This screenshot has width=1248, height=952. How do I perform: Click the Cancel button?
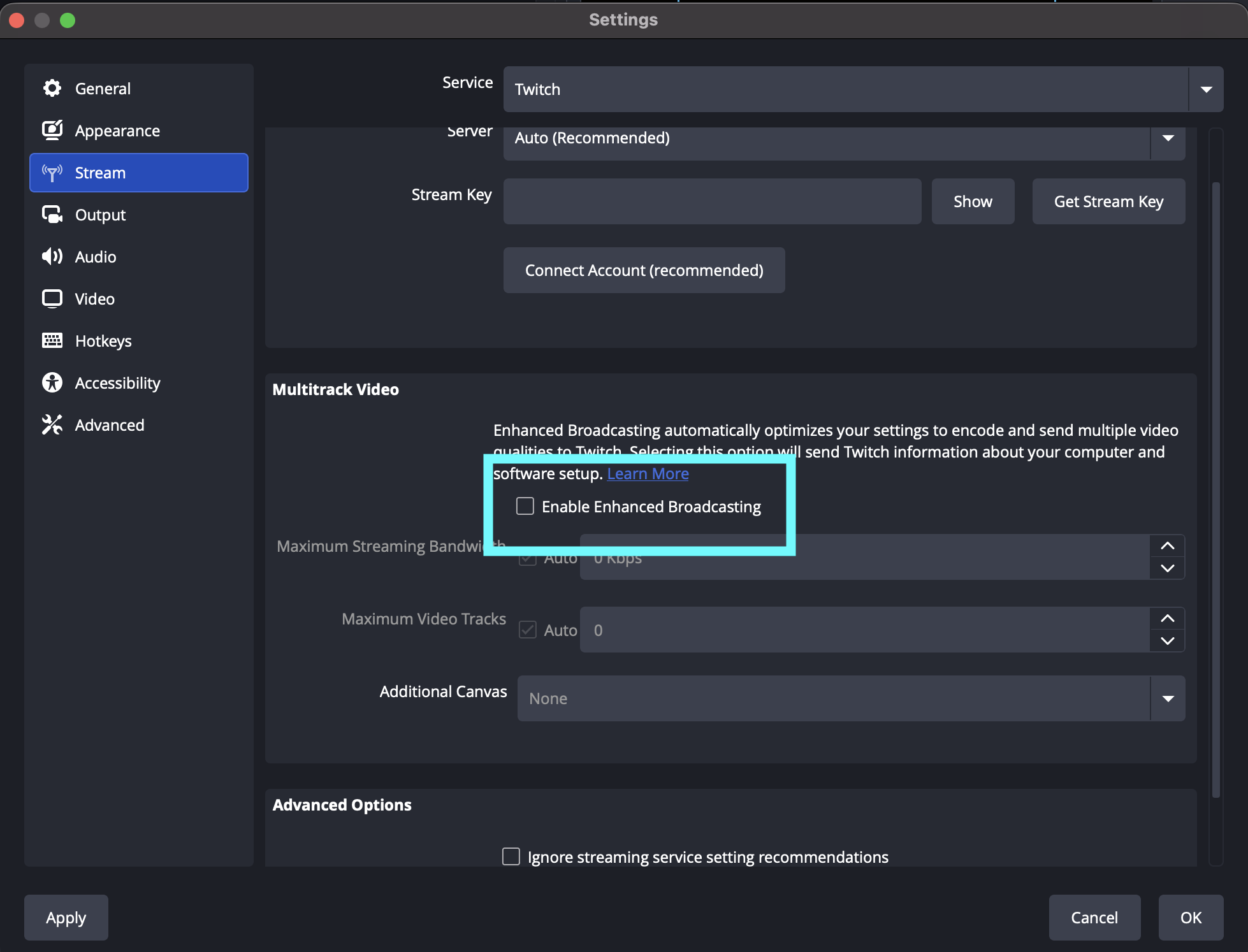(1095, 918)
